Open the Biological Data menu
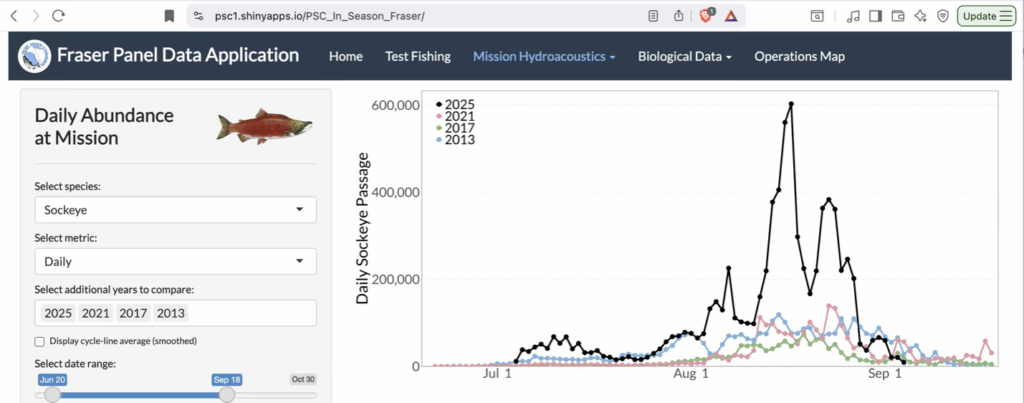This screenshot has width=1024, height=403. (685, 57)
